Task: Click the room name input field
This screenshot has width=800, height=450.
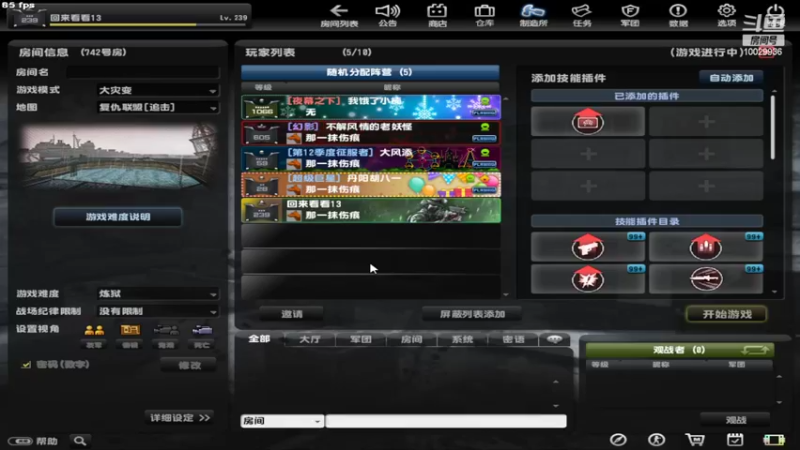Action: 143,72
